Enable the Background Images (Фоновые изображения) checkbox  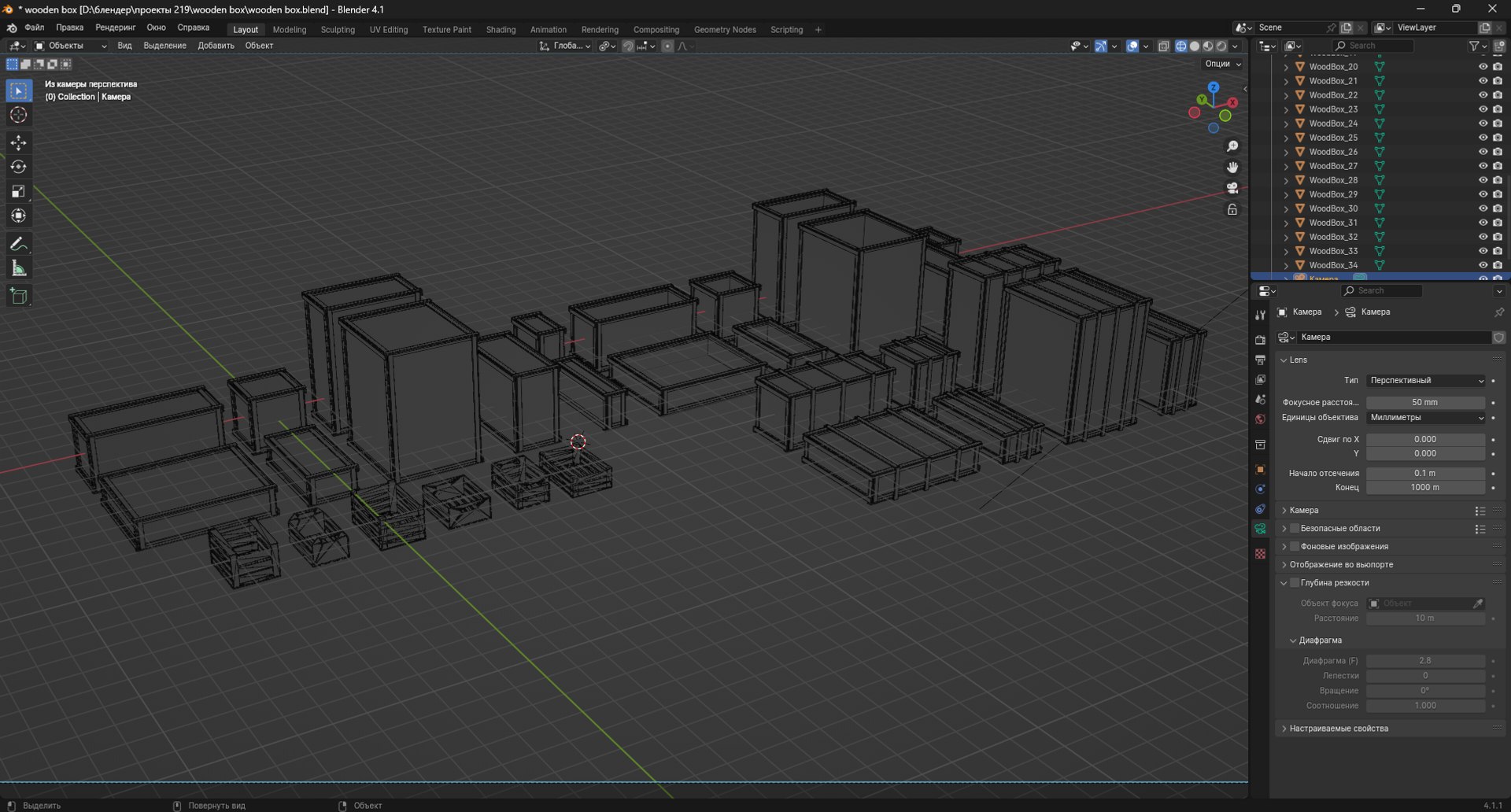pyautogui.click(x=1295, y=547)
